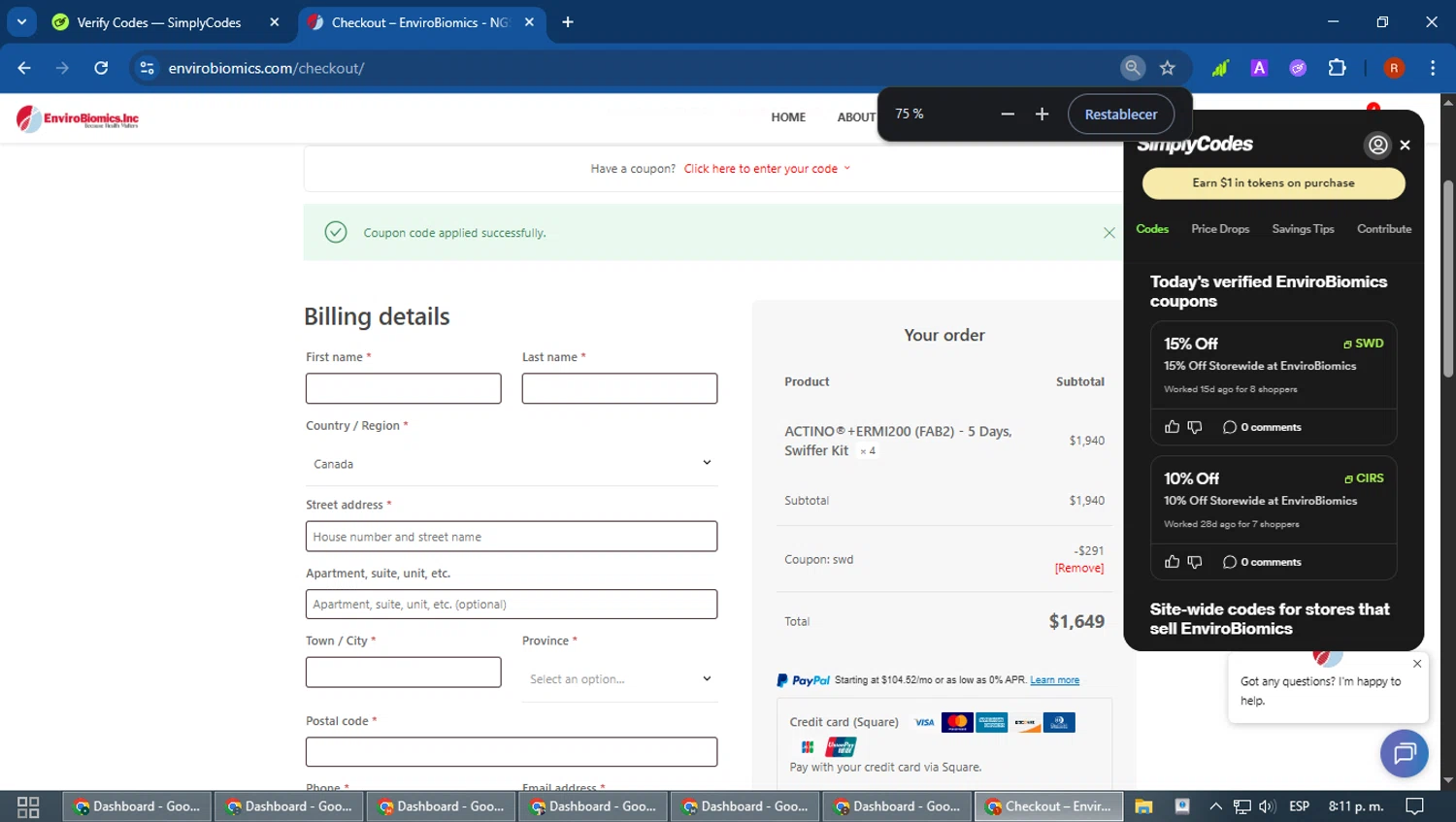The image size is (1456, 822).
Task: Switch to Checkout – Envir... taskbar window
Action: (1048, 806)
